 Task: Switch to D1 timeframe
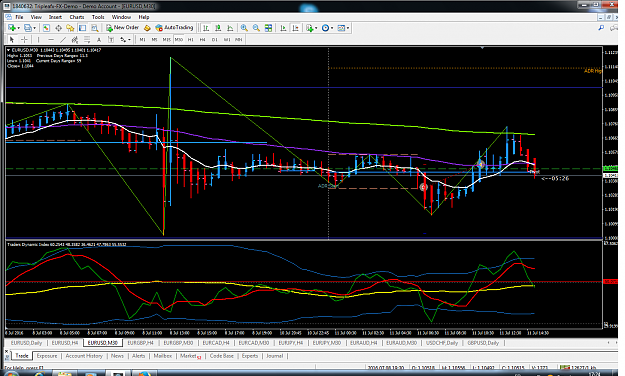click(214, 39)
